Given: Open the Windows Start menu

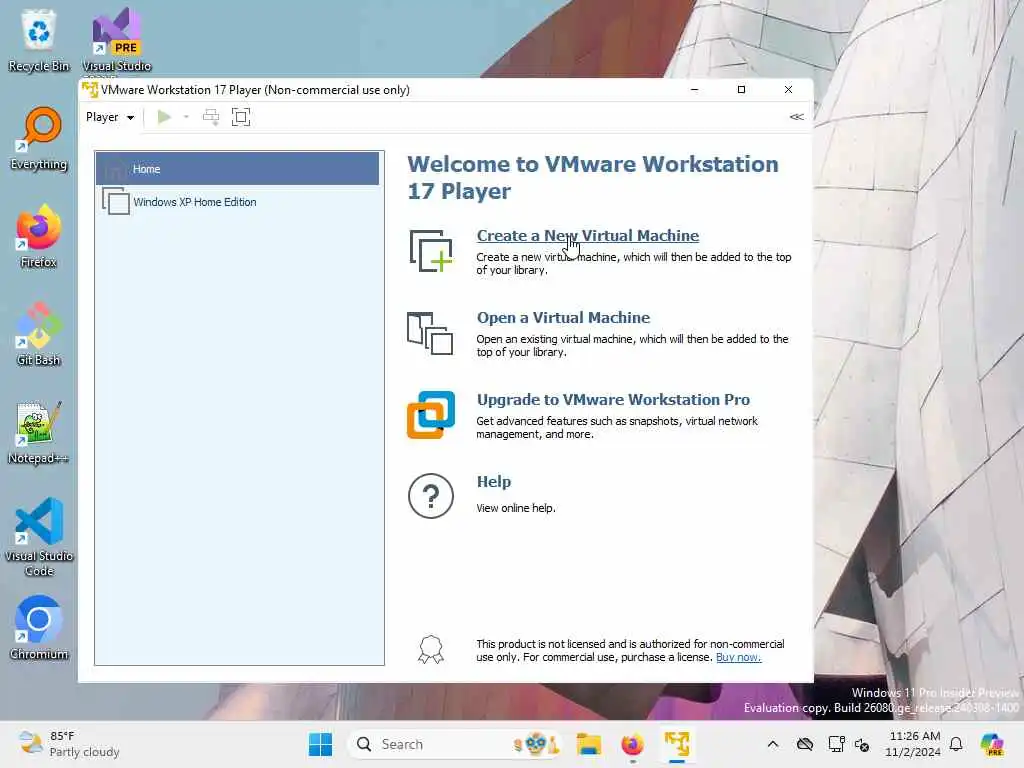Looking at the screenshot, I should coord(320,744).
